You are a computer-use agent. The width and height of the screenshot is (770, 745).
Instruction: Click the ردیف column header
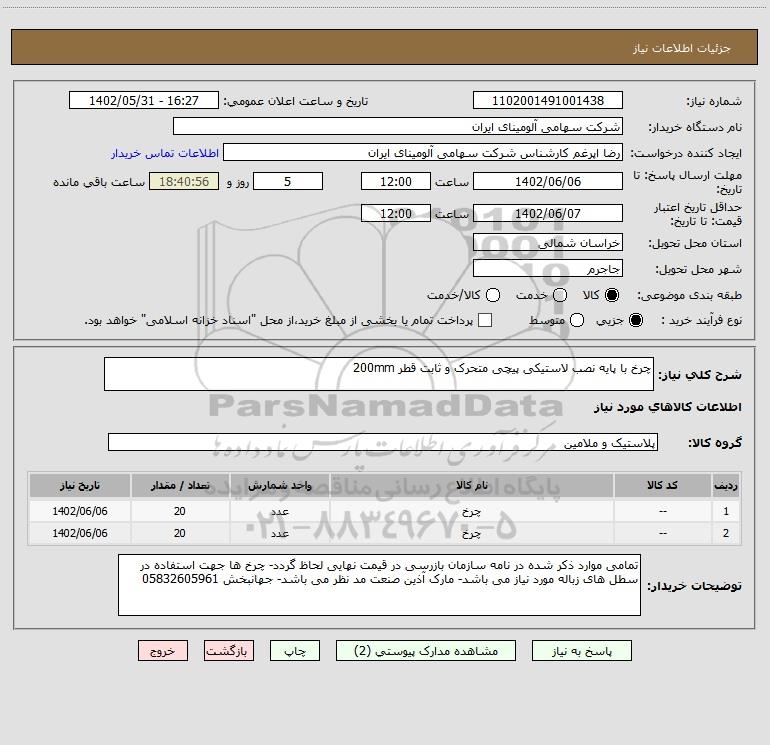pyautogui.click(x=726, y=485)
